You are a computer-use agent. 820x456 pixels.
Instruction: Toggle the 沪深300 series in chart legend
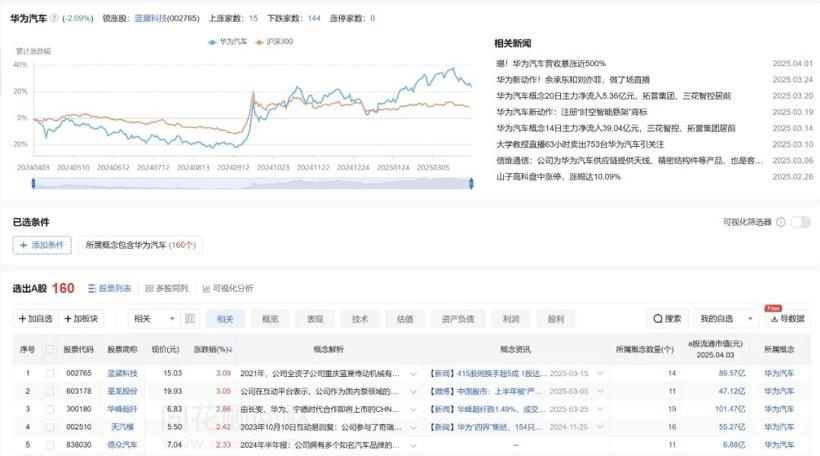tap(273, 41)
